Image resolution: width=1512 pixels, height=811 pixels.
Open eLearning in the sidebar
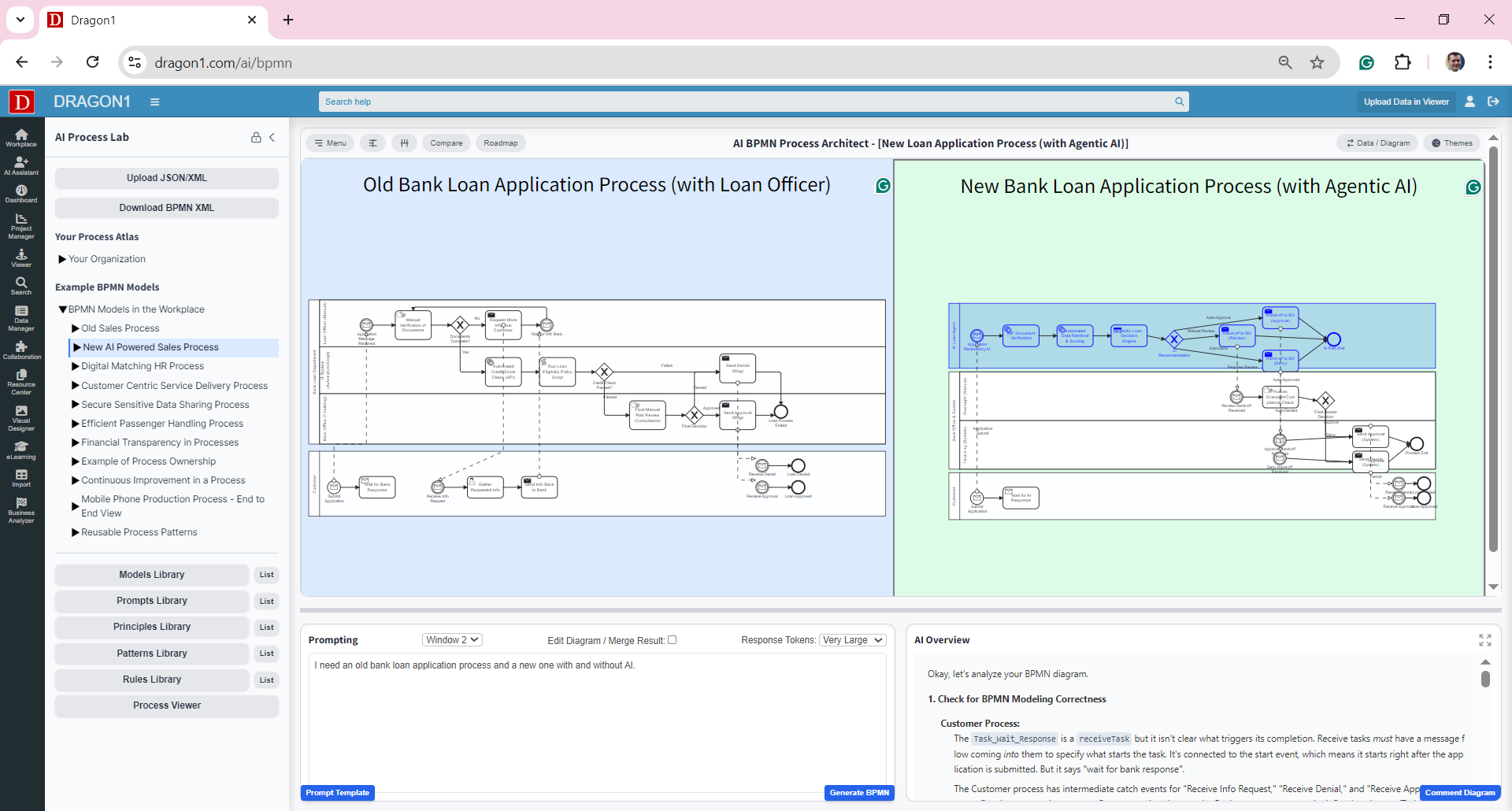click(21, 450)
